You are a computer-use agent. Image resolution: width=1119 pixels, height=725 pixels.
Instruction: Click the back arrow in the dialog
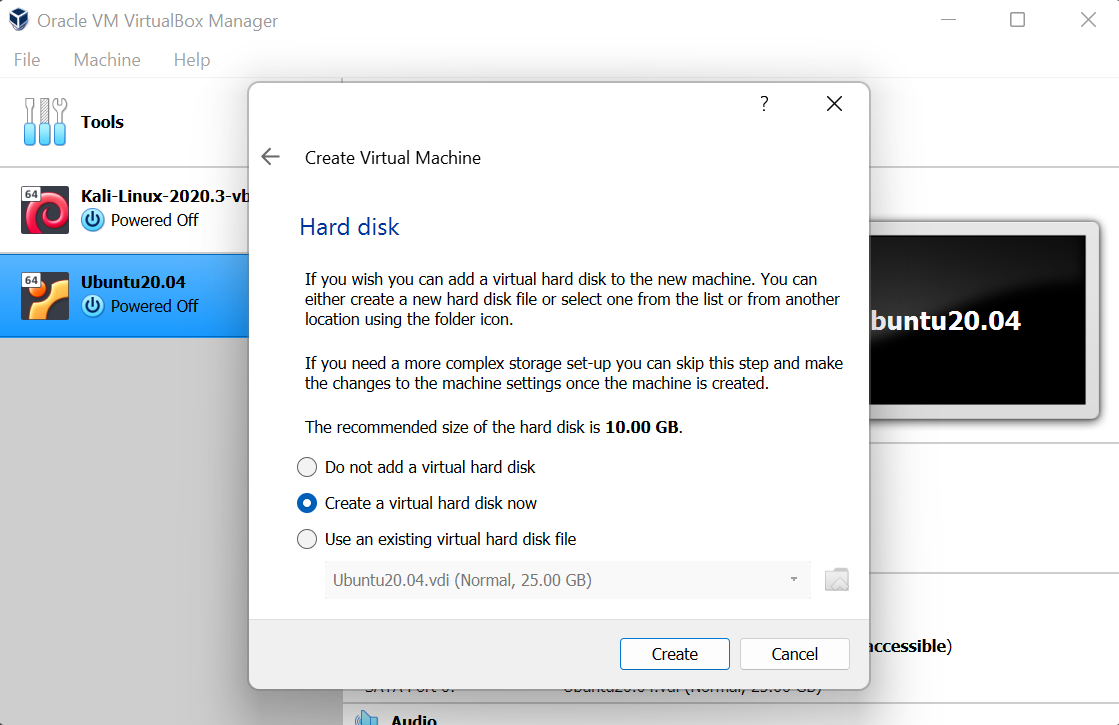click(x=270, y=157)
